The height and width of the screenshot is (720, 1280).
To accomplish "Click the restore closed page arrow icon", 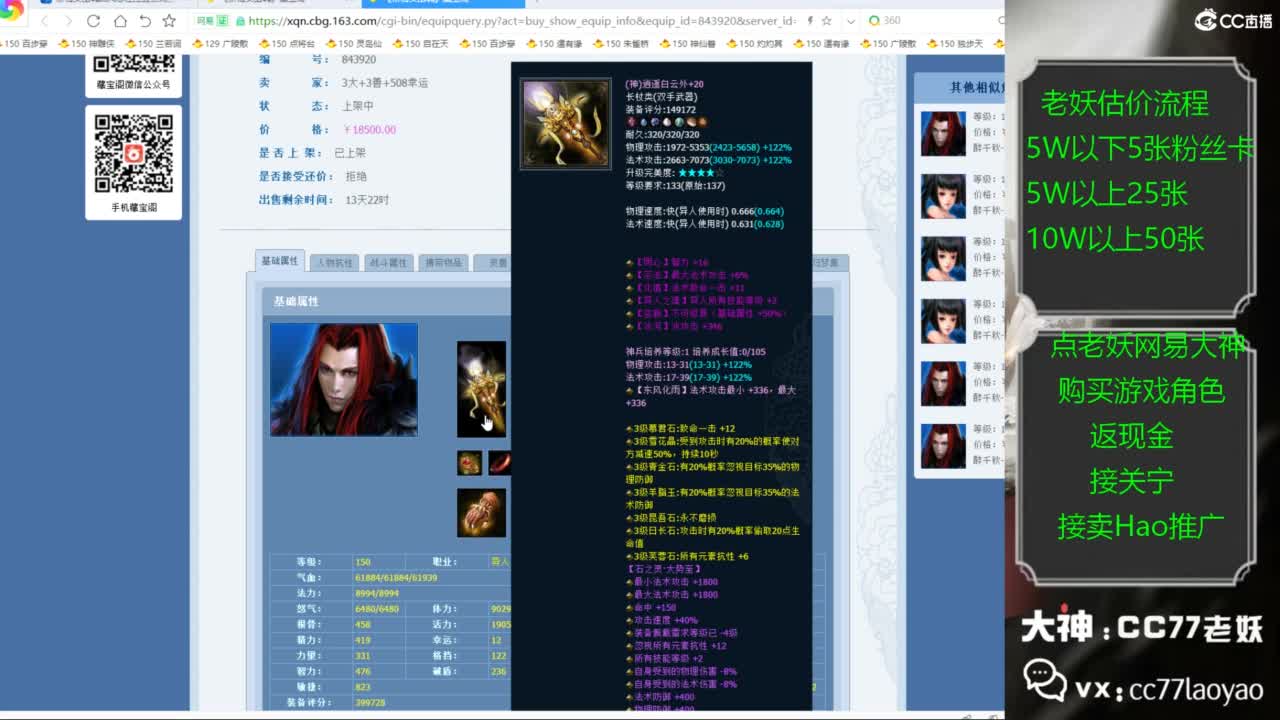I will pos(145,21).
